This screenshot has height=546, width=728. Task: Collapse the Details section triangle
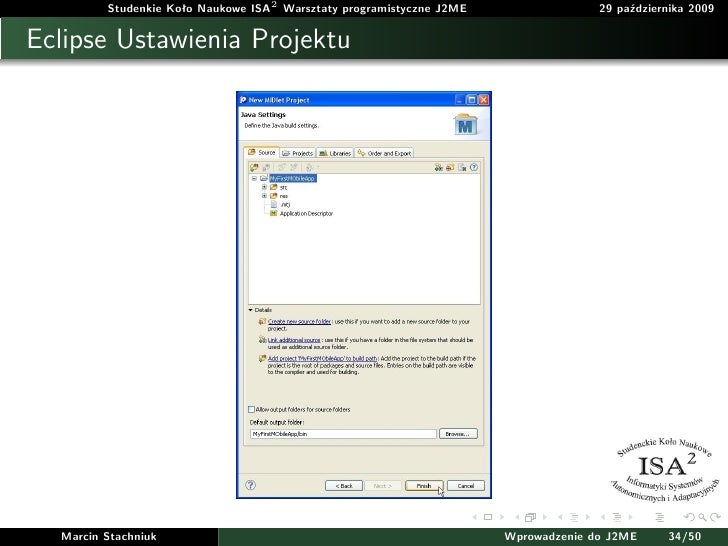(x=251, y=310)
